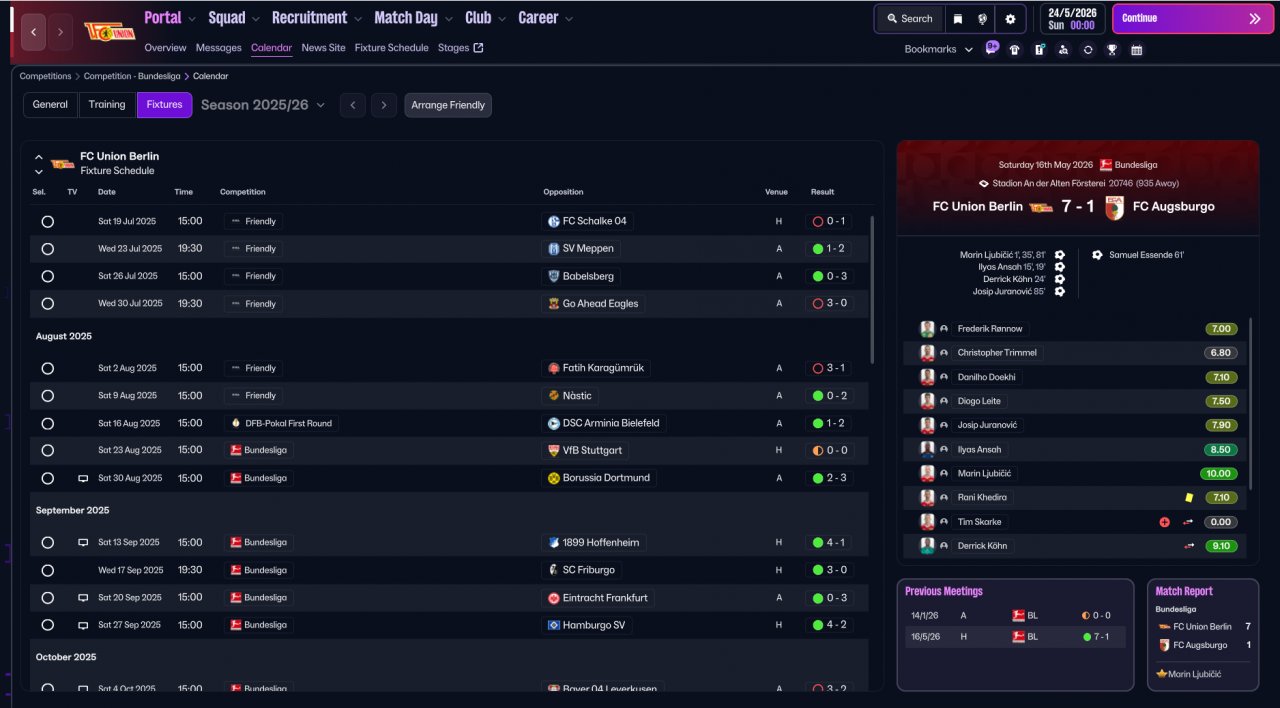Switch to the Fixtures tab
Viewport: 1280px width, 708px height.
tap(164, 105)
